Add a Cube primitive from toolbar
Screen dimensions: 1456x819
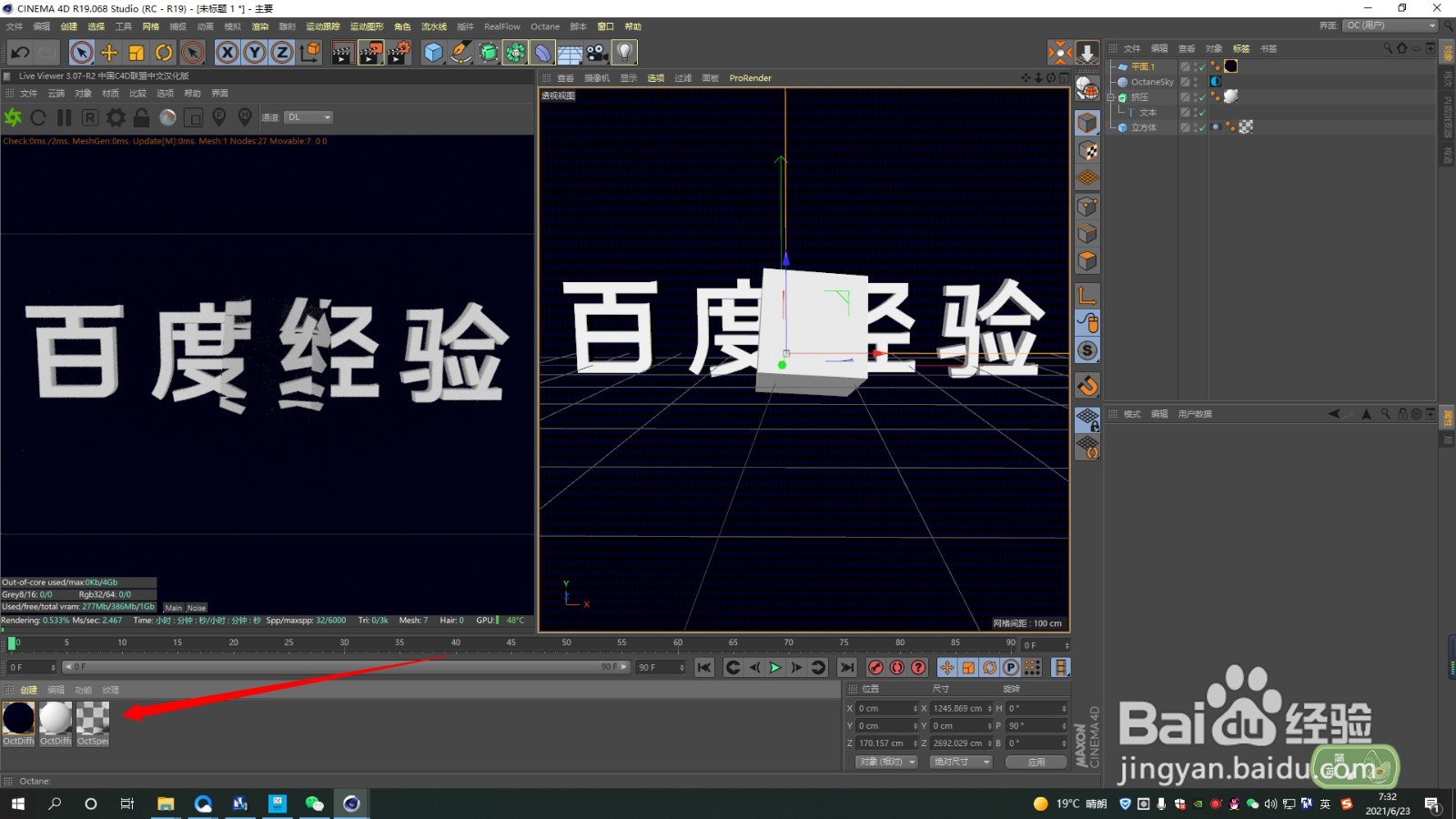[x=433, y=53]
